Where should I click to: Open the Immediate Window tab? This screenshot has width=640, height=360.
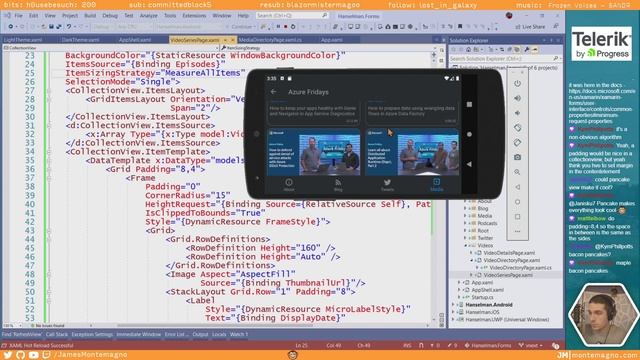click(139, 335)
